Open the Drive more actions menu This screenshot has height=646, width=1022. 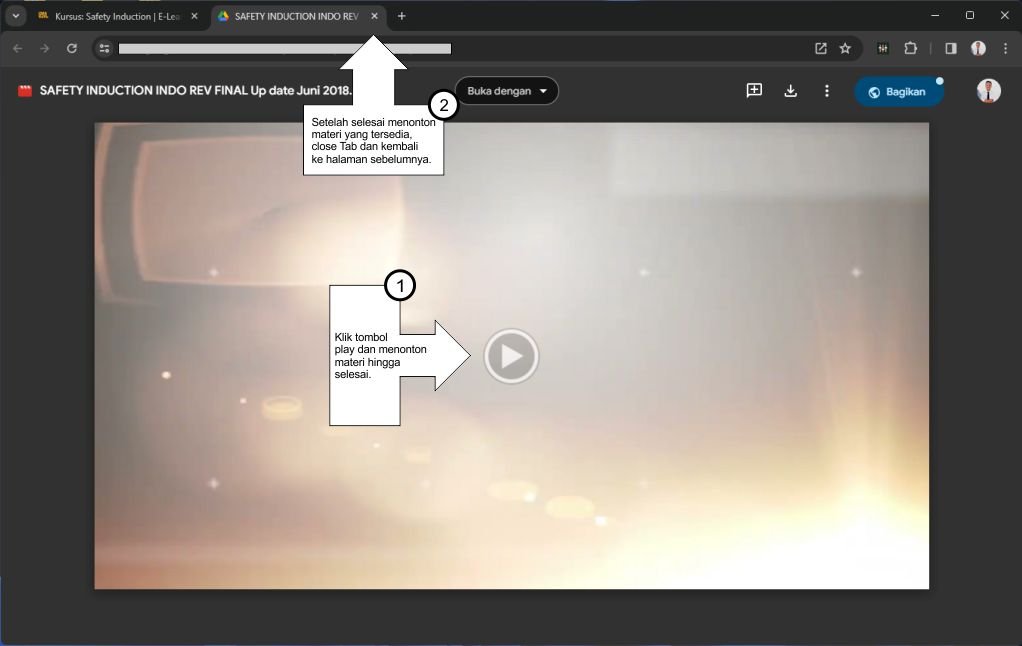(826, 91)
